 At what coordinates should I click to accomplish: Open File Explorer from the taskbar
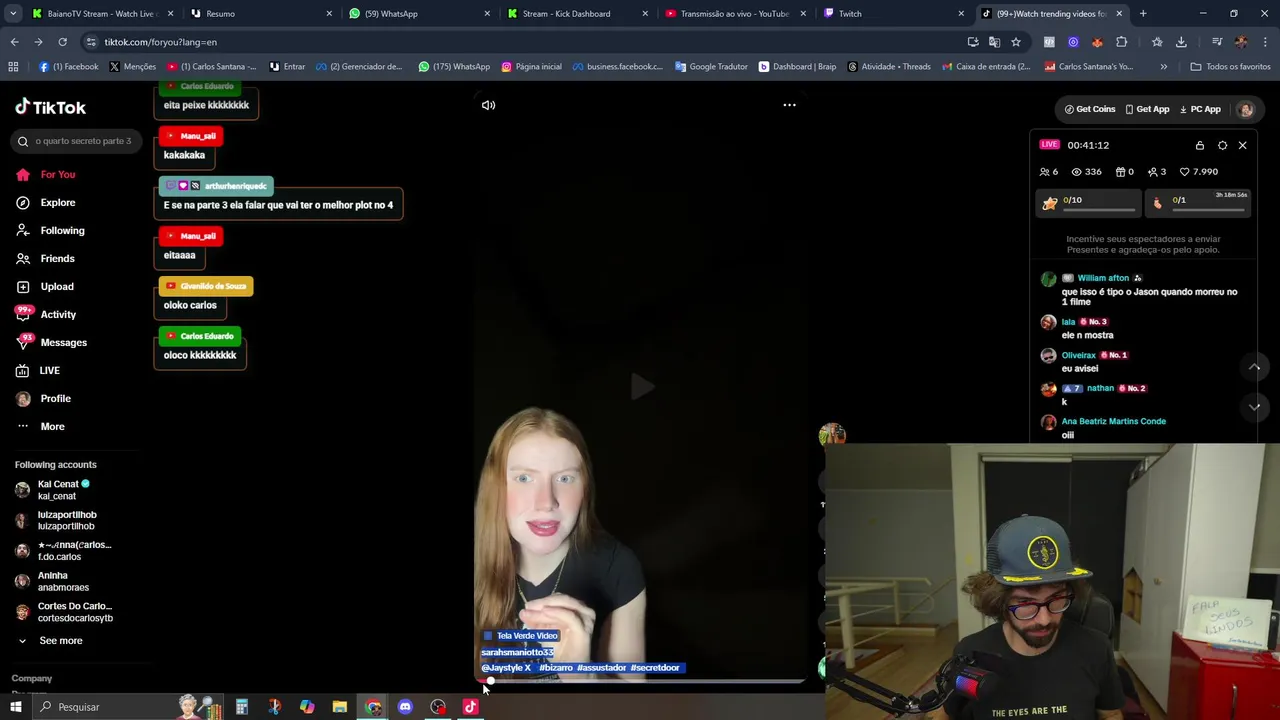(340, 707)
